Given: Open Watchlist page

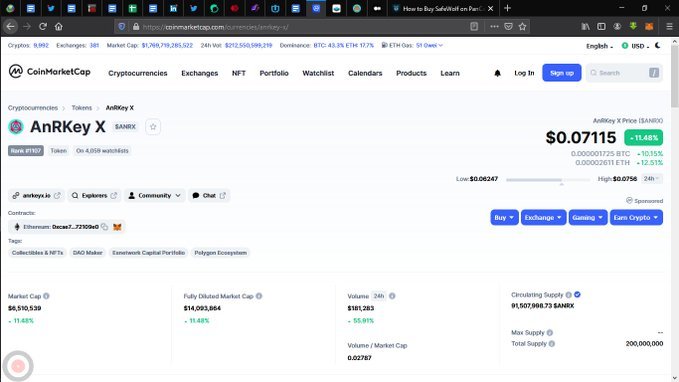Looking at the screenshot, I should click(318, 73).
